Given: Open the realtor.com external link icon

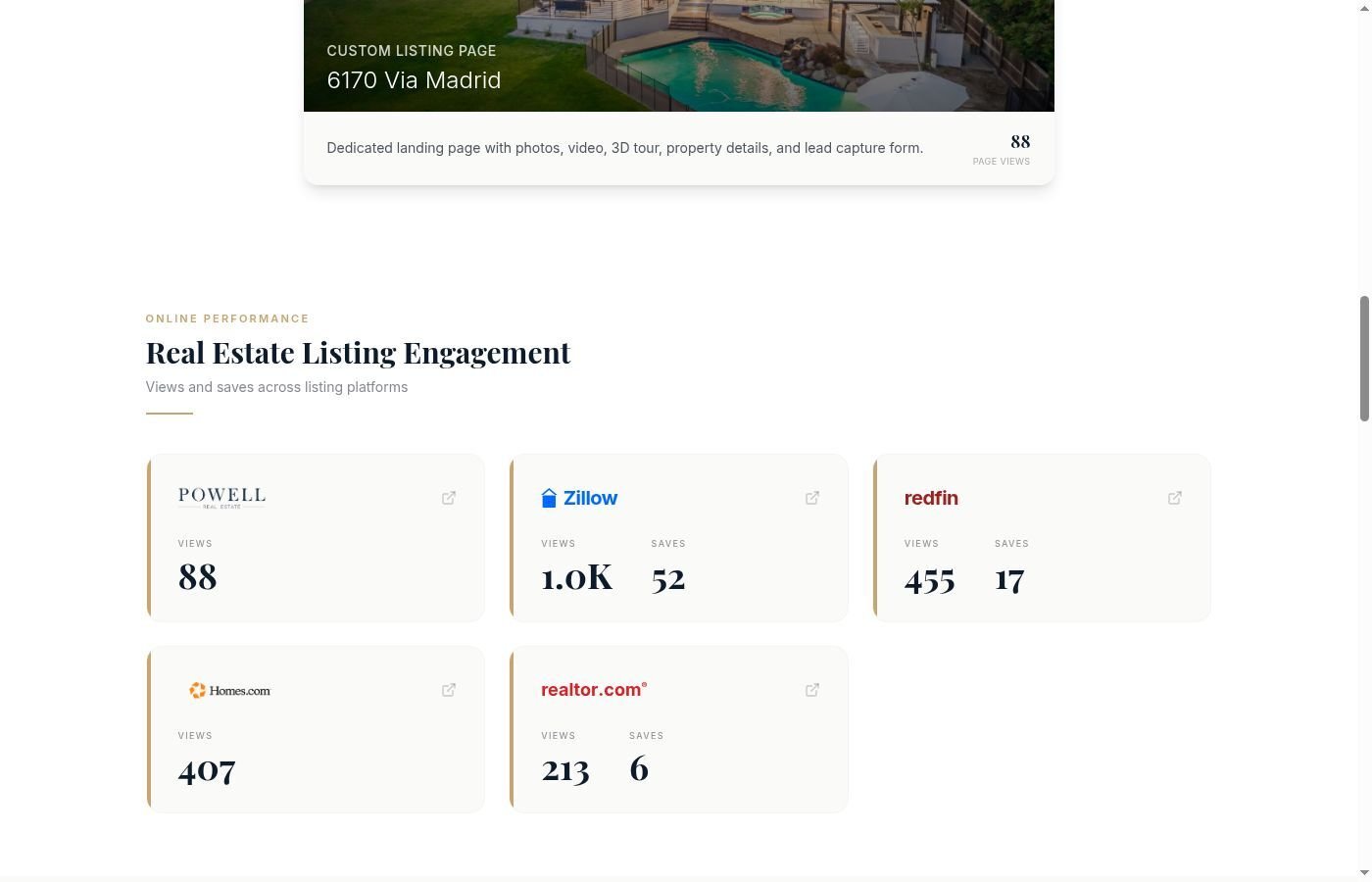Looking at the screenshot, I should pyautogui.click(x=812, y=690).
